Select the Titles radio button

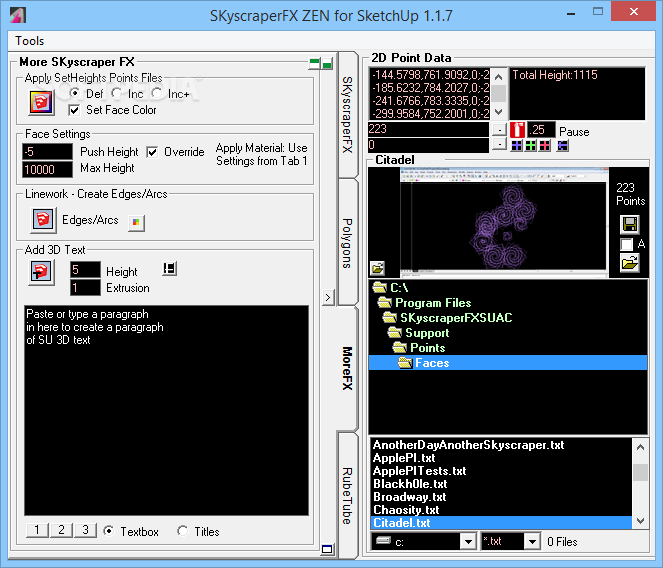pyautogui.click(x=183, y=530)
